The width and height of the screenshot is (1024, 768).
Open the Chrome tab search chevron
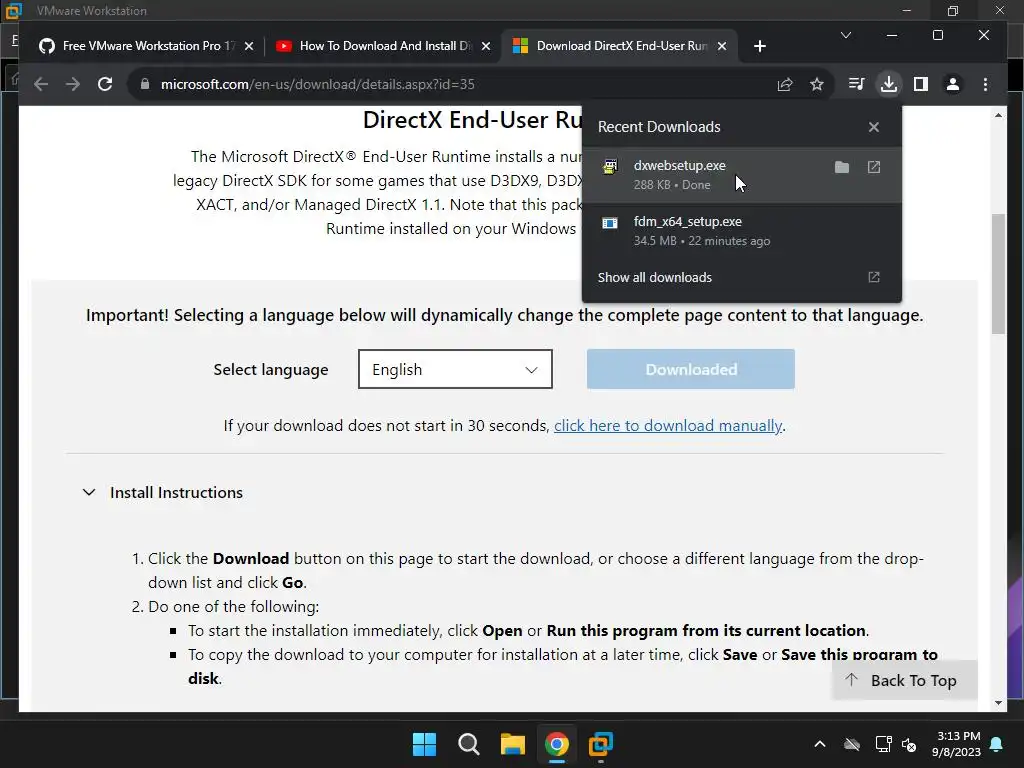[846, 35]
